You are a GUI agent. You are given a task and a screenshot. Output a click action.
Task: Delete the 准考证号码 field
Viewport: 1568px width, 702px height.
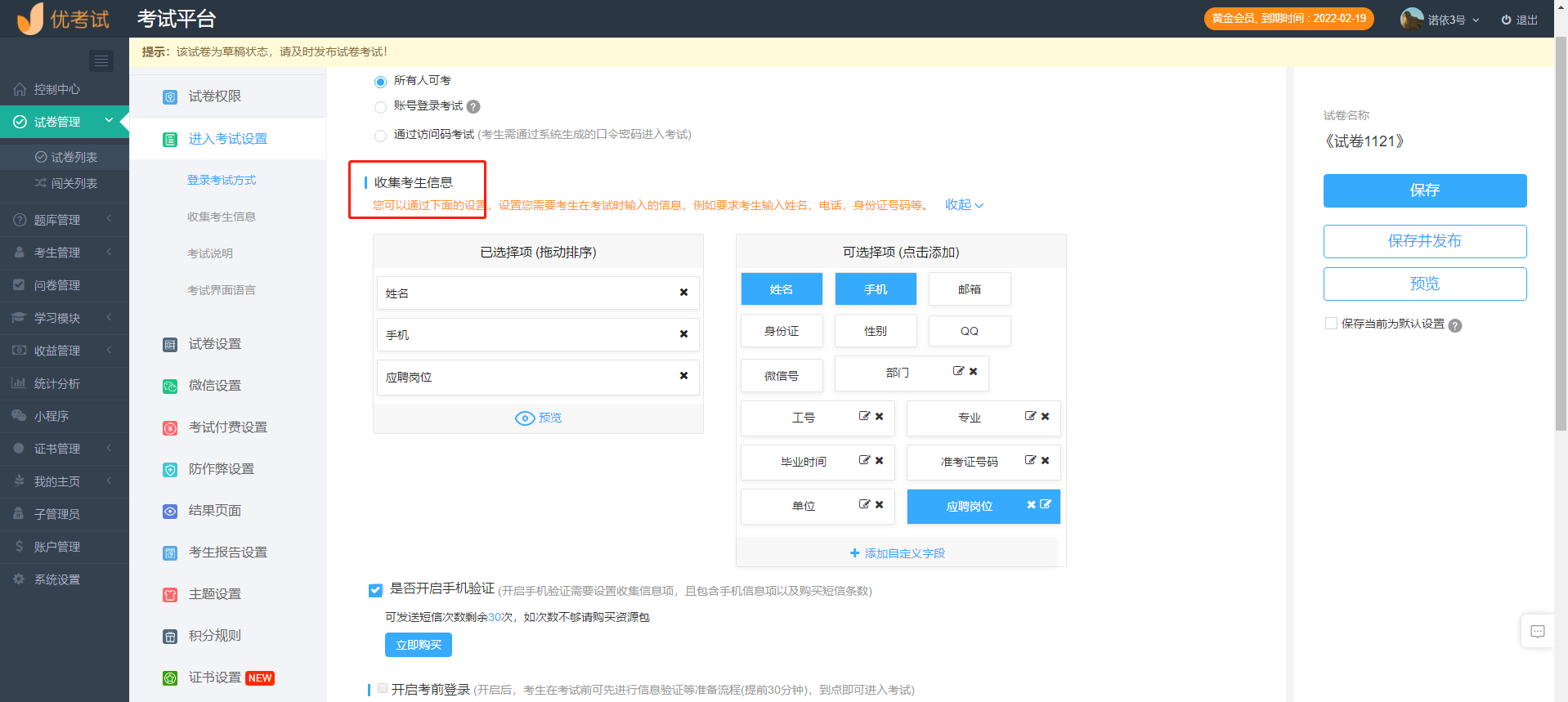coord(1046,460)
